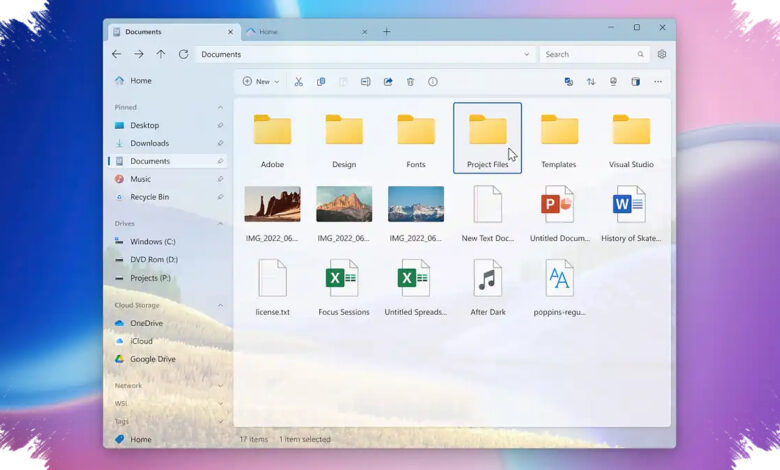This screenshot has width=780, height=470.
Task: Click the Copy icon in toolbar
Action: tap(321, 82)
